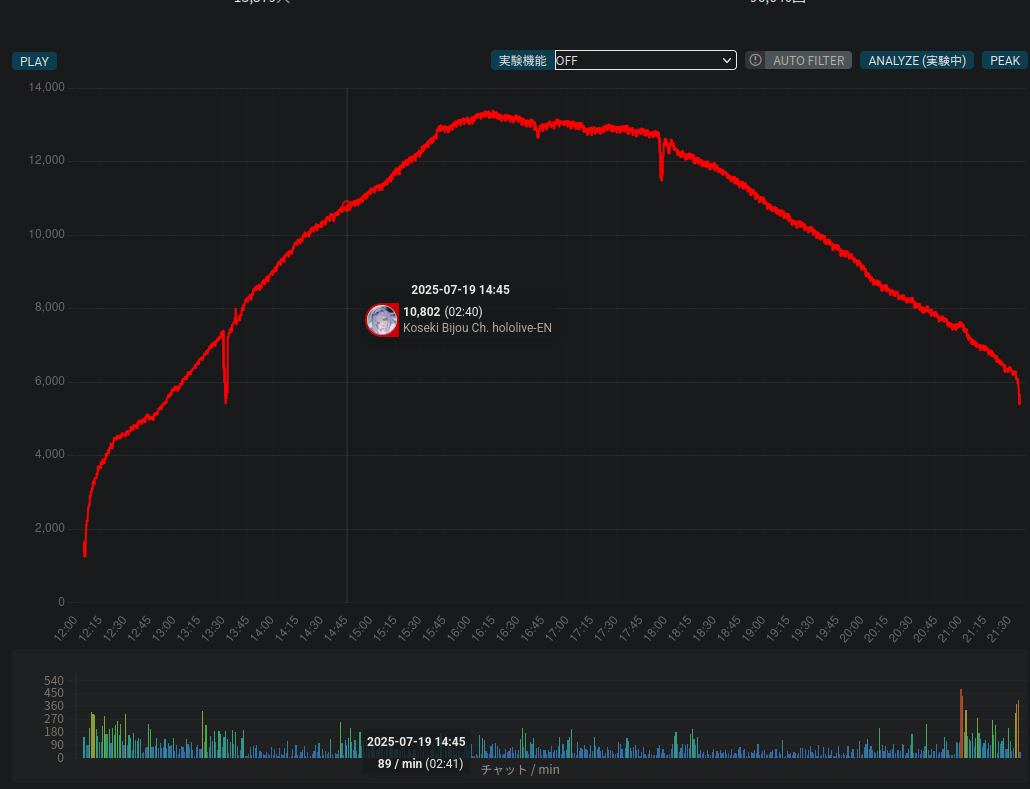Click the 90 label on chat chart axis

pos(57,745)
